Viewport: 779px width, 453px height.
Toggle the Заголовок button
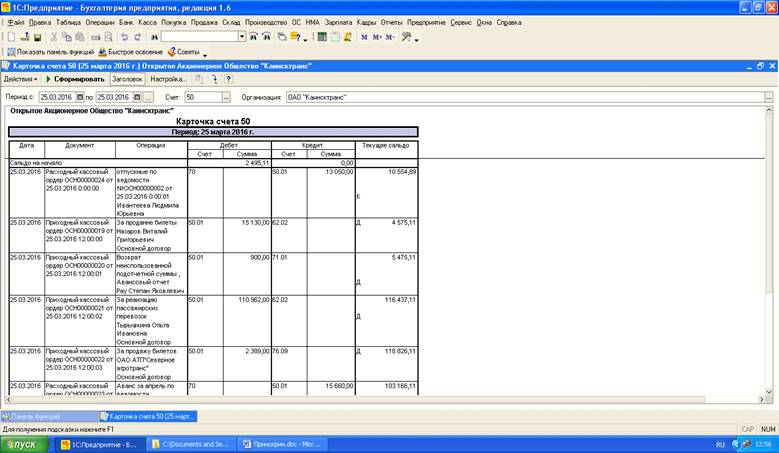127,79
